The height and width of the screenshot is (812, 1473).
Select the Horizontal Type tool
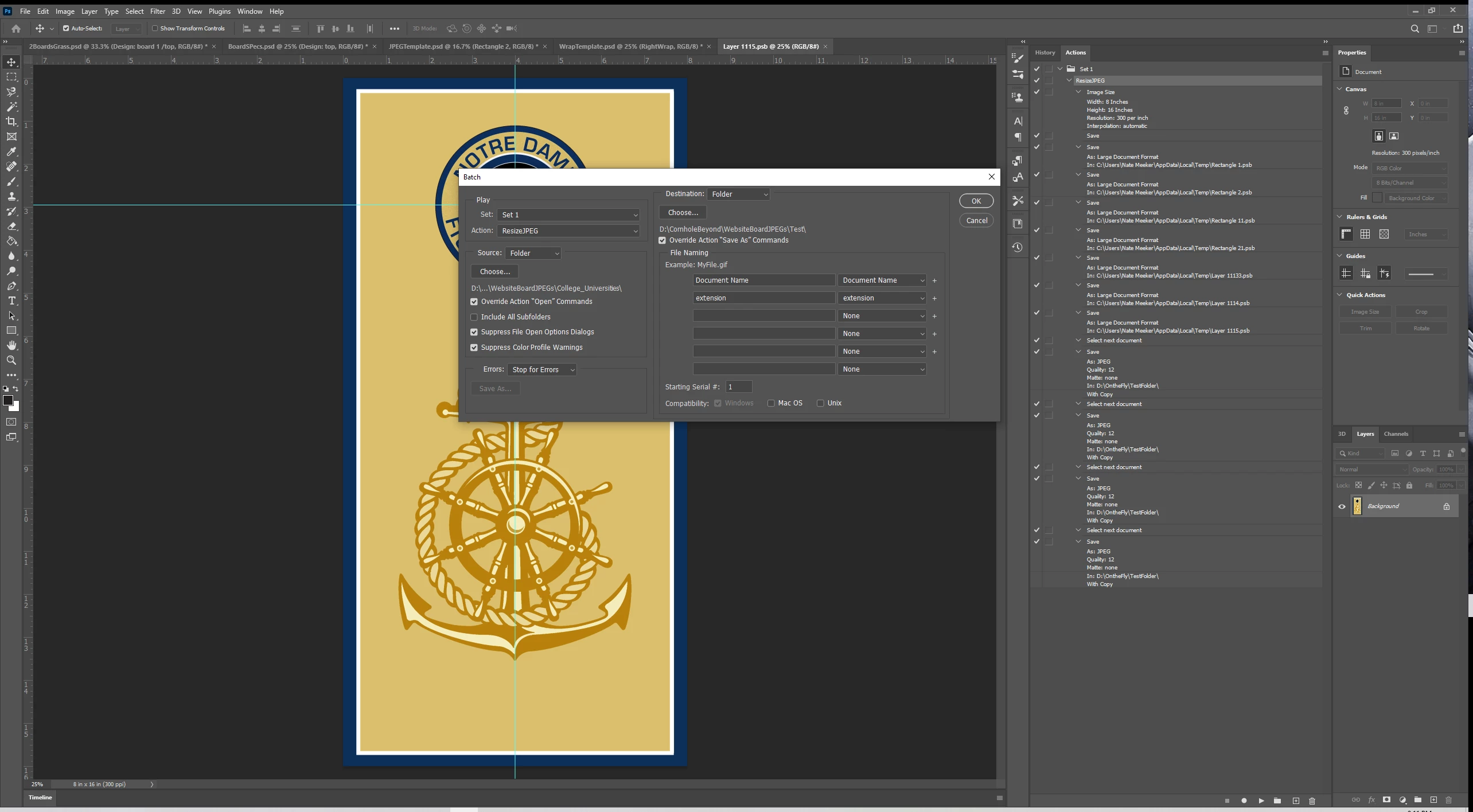tap(11, 300)
